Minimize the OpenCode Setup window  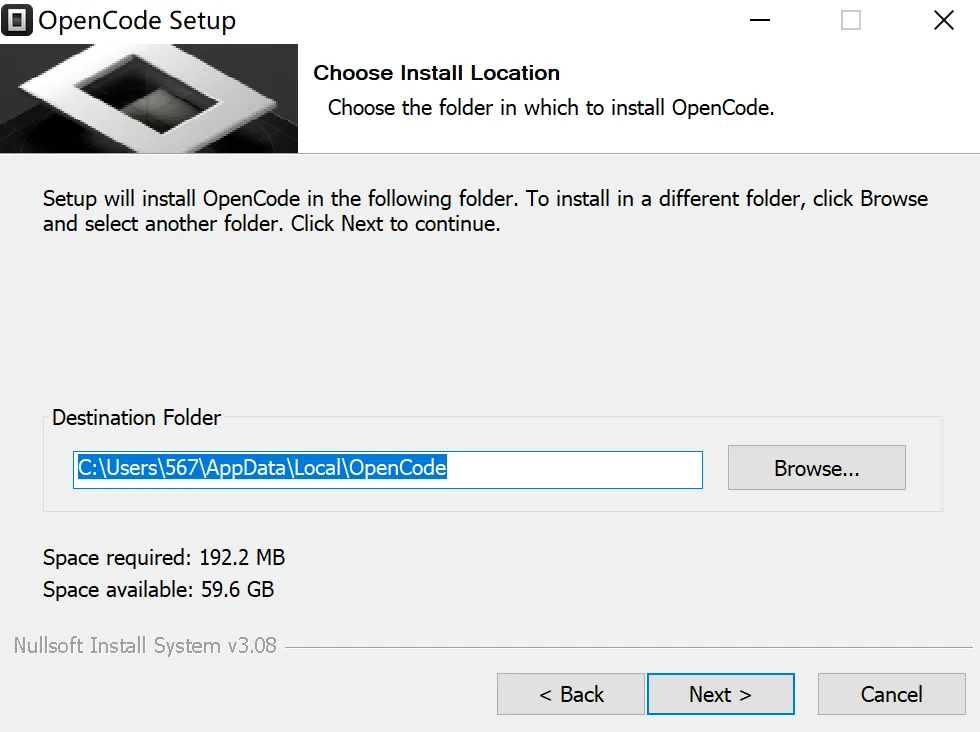(x=758, y=20)
